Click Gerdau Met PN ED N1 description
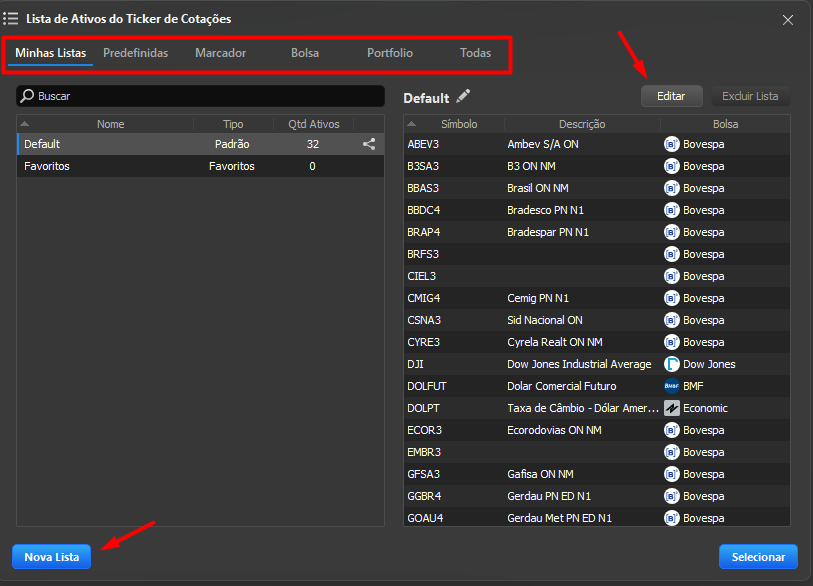 [x=559, y=518]
